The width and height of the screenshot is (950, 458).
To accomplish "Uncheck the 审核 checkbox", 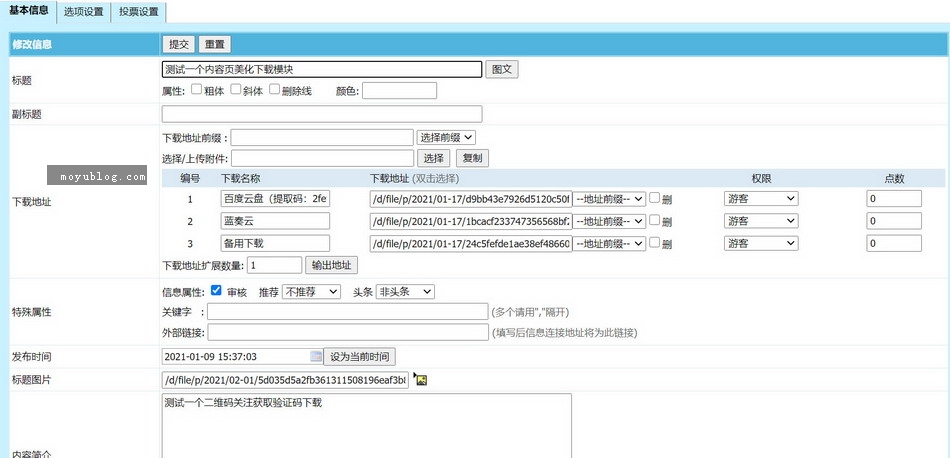I will [x=216, y=291].
